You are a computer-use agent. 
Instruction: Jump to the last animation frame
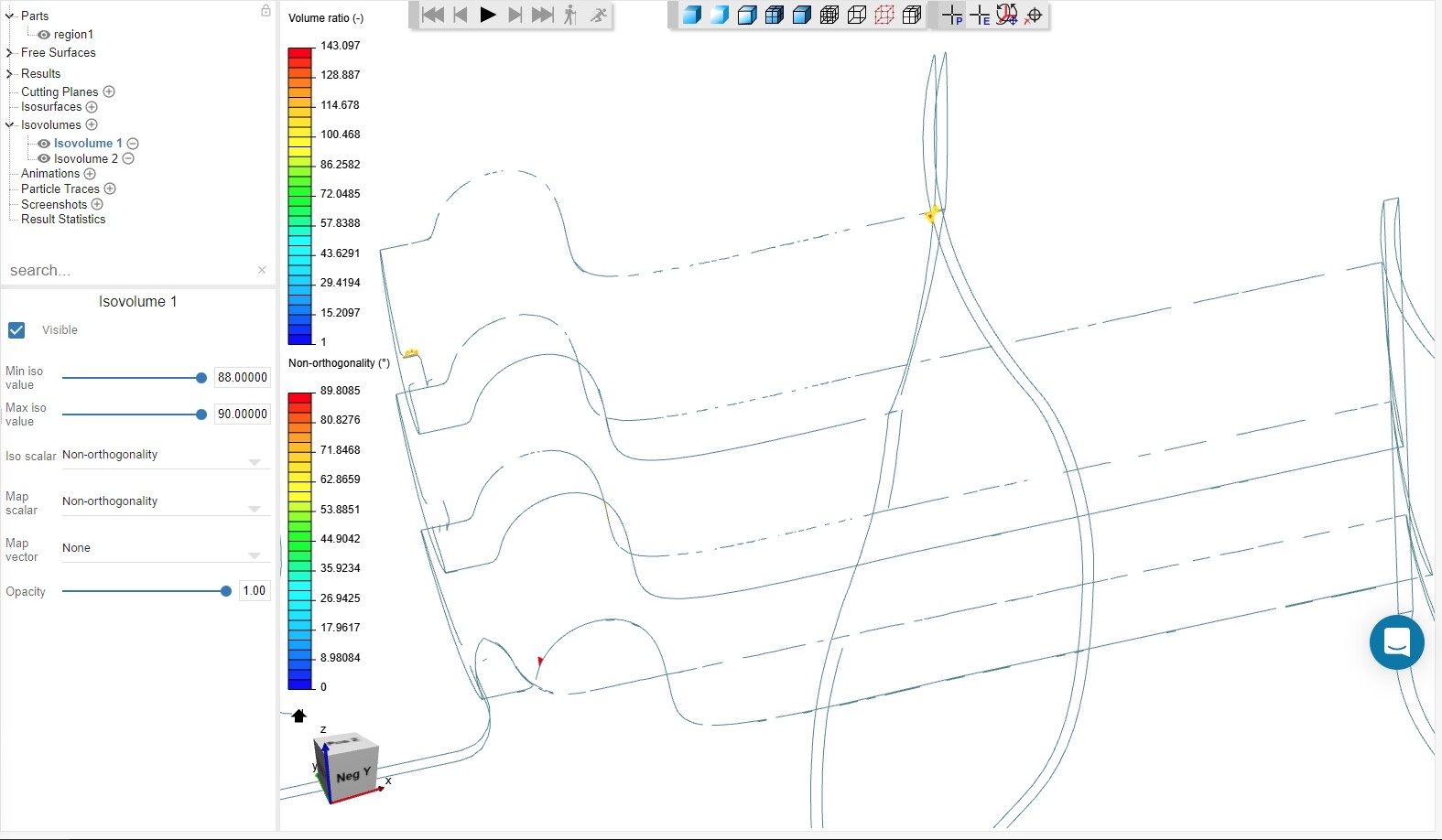[543, 15]
